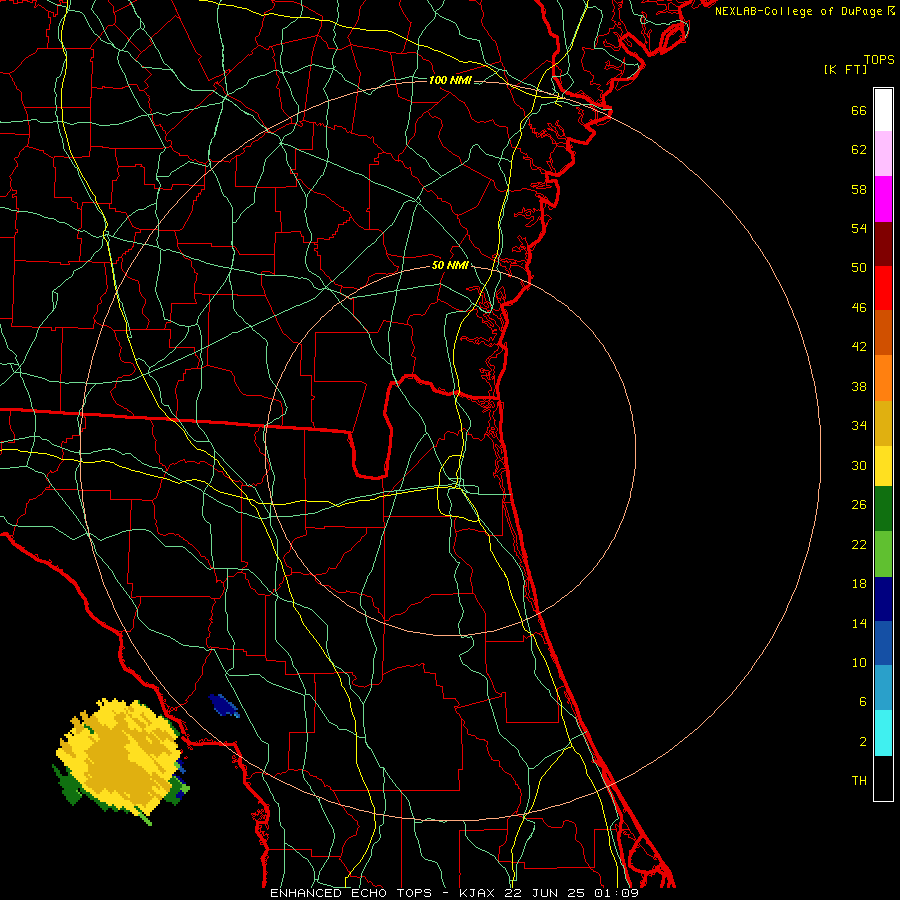Click the black TH threshold legend swatch
Screen dimensions: 900x900
click(883, 778)
